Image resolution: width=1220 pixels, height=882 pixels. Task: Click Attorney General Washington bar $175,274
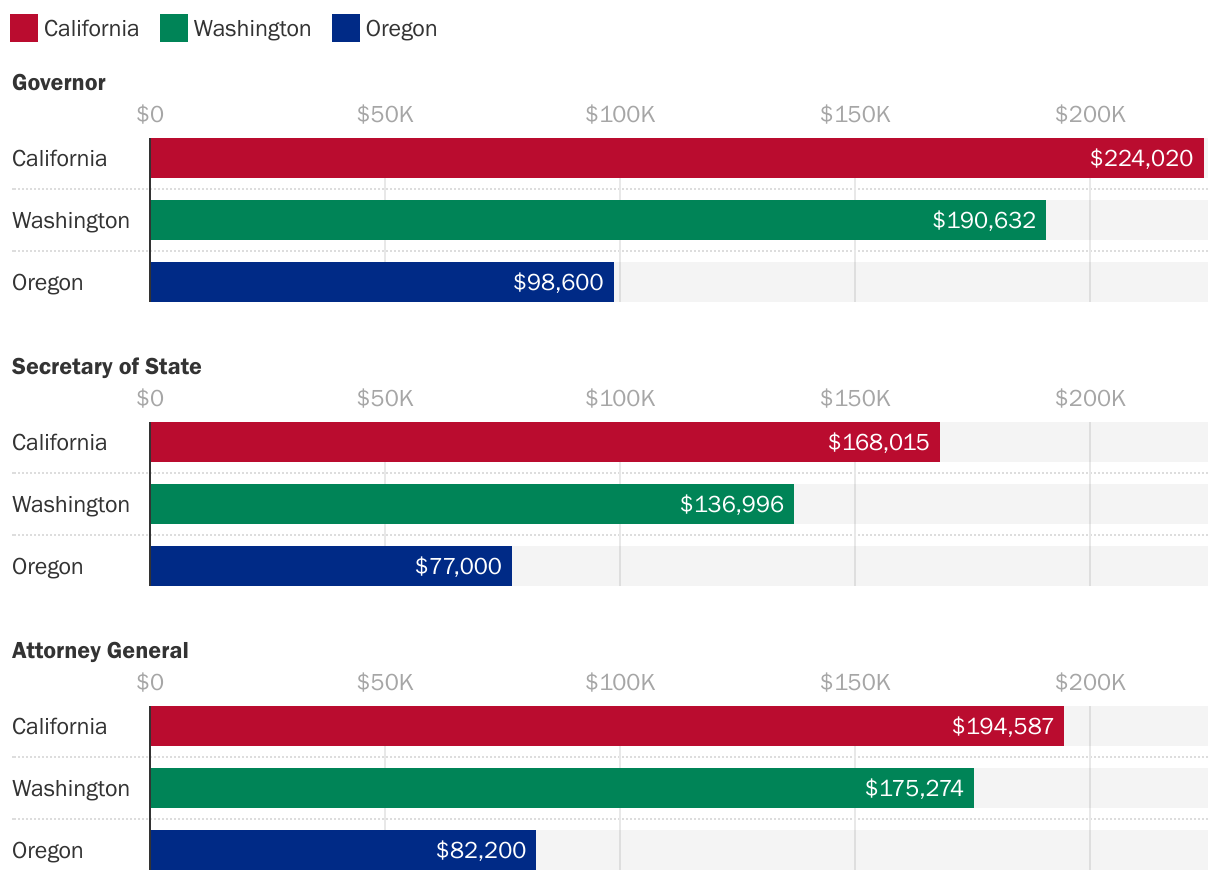click(x=562, y=788)
